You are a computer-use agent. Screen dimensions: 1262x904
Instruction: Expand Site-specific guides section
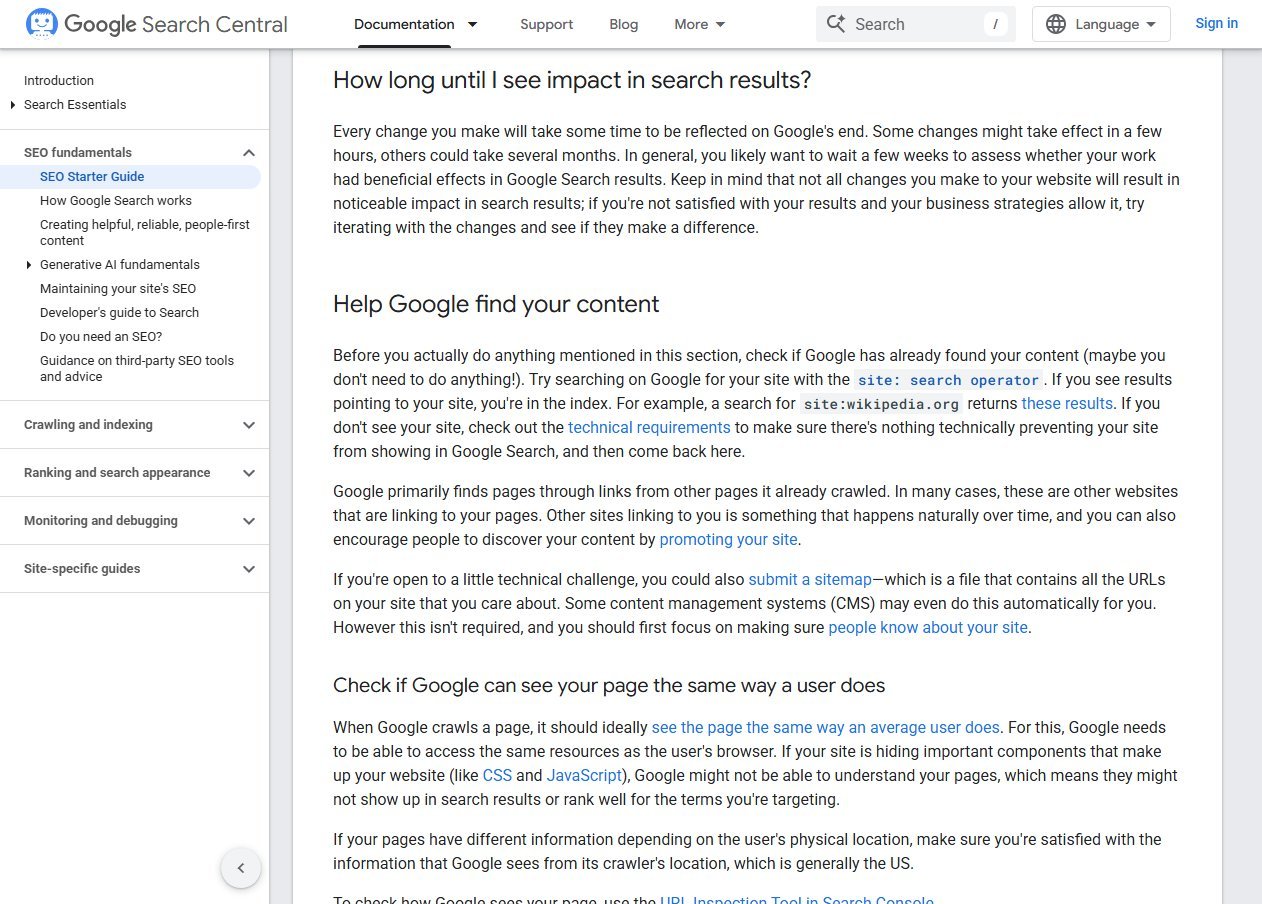[249, 569]
